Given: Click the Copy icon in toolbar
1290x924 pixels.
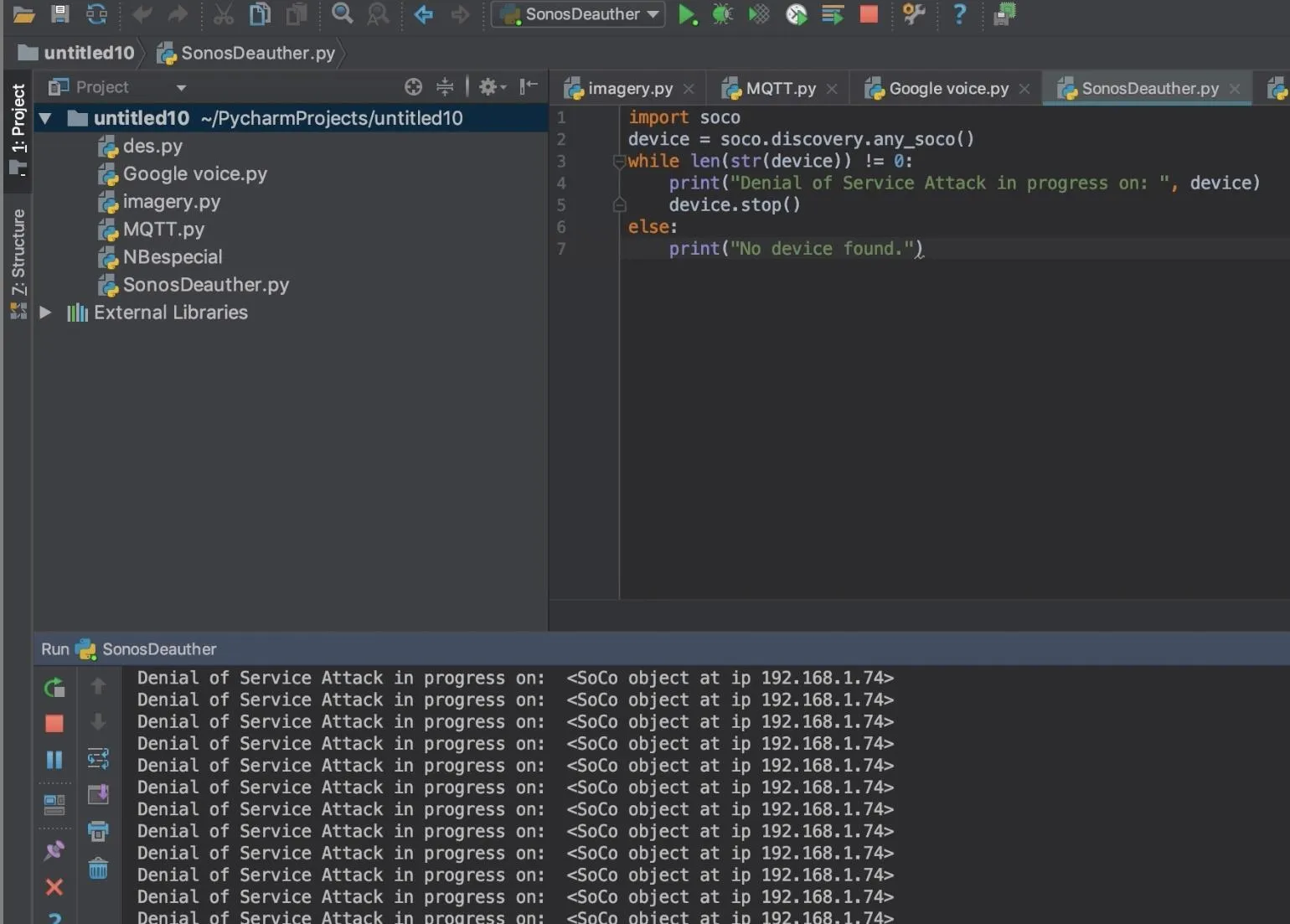Looking at the screenshot, I should pos(260,13).
